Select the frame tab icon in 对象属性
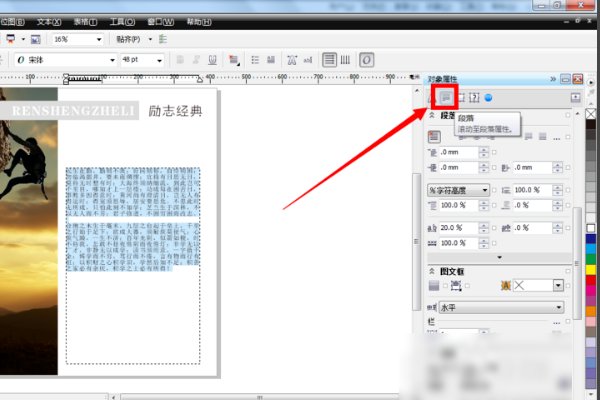 tap(461, 98)
